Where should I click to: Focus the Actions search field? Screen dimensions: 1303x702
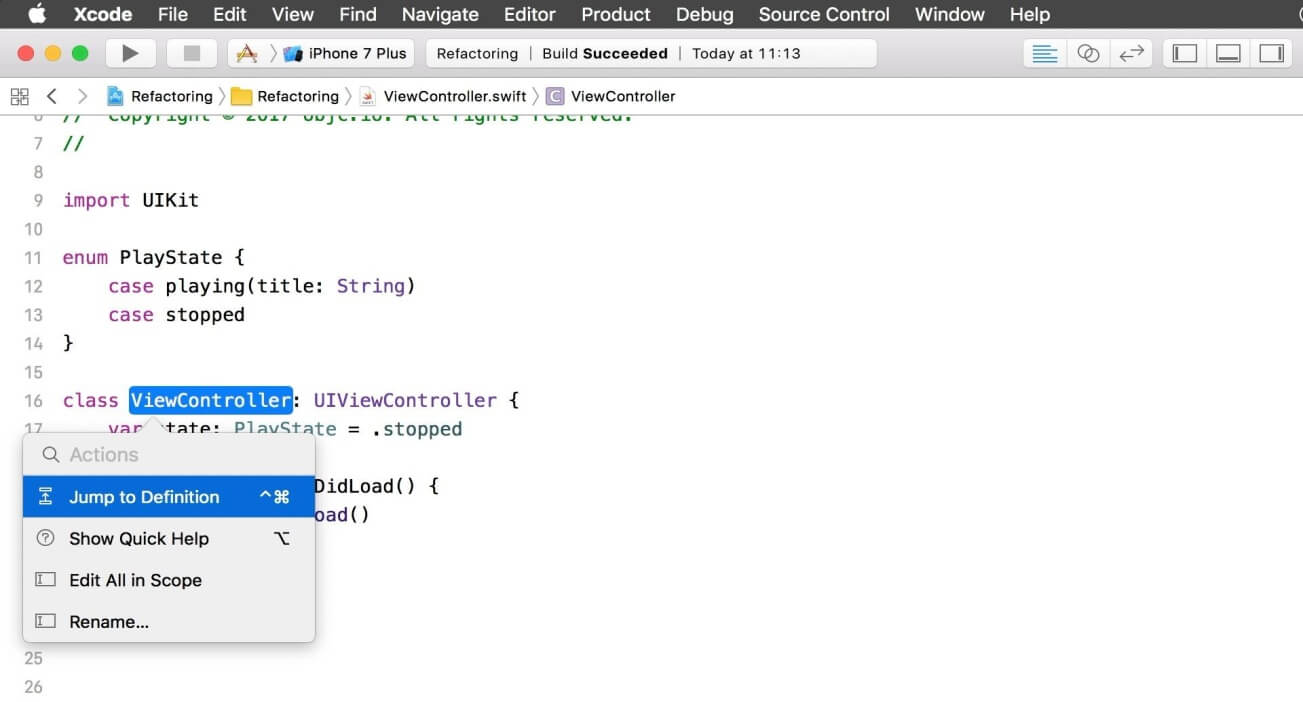169,455
